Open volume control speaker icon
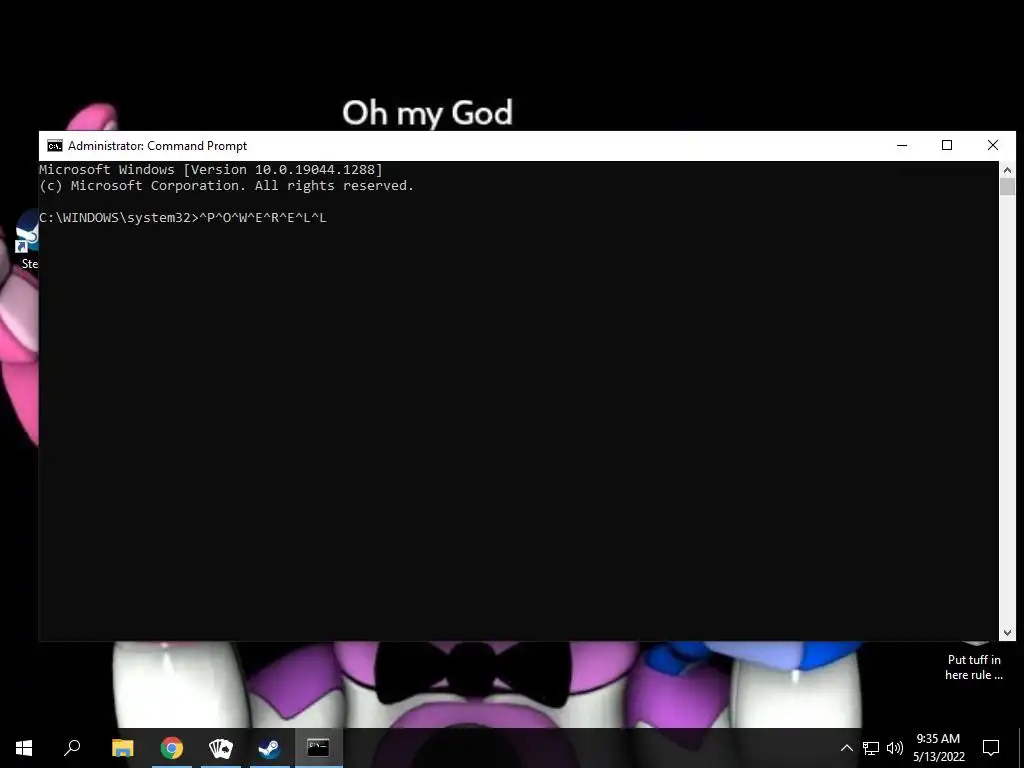The width and height of the screenshot is (1024, 768). [895, 748]
